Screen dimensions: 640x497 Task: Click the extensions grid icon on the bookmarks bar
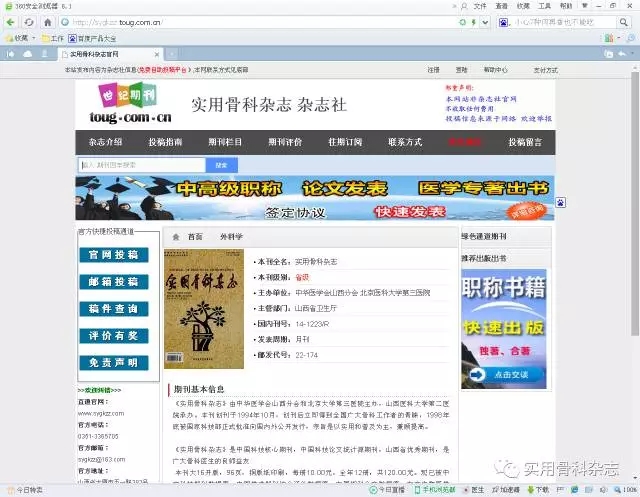point(609,38)
